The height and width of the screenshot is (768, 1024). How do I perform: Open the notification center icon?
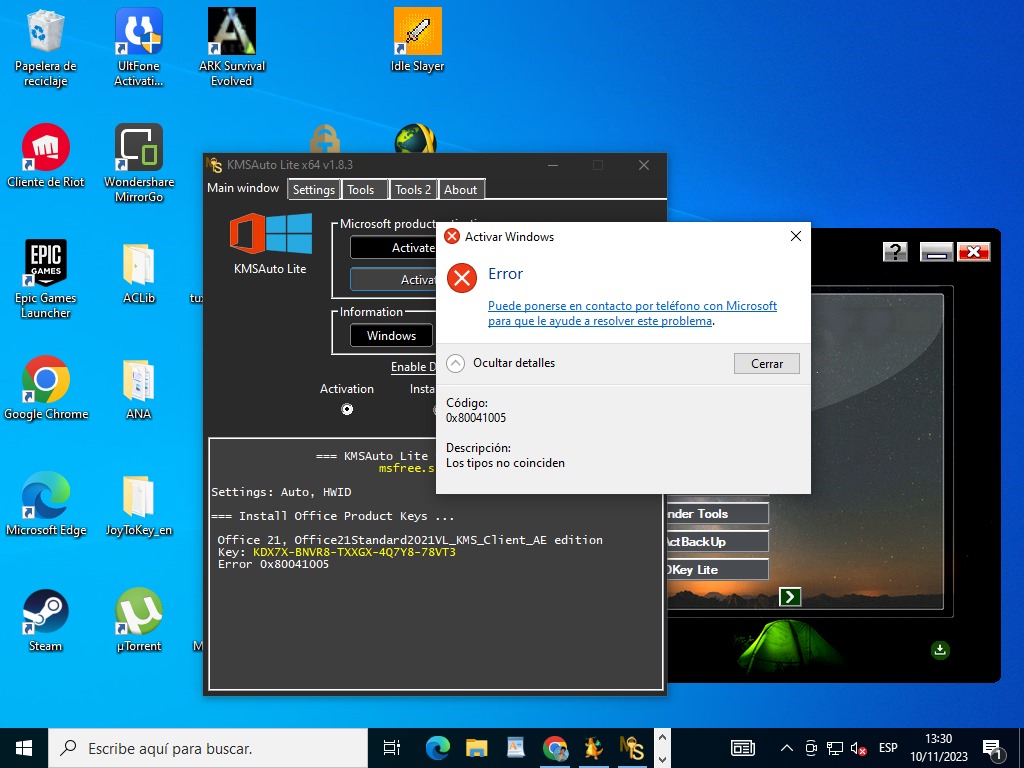coord(993,750)
